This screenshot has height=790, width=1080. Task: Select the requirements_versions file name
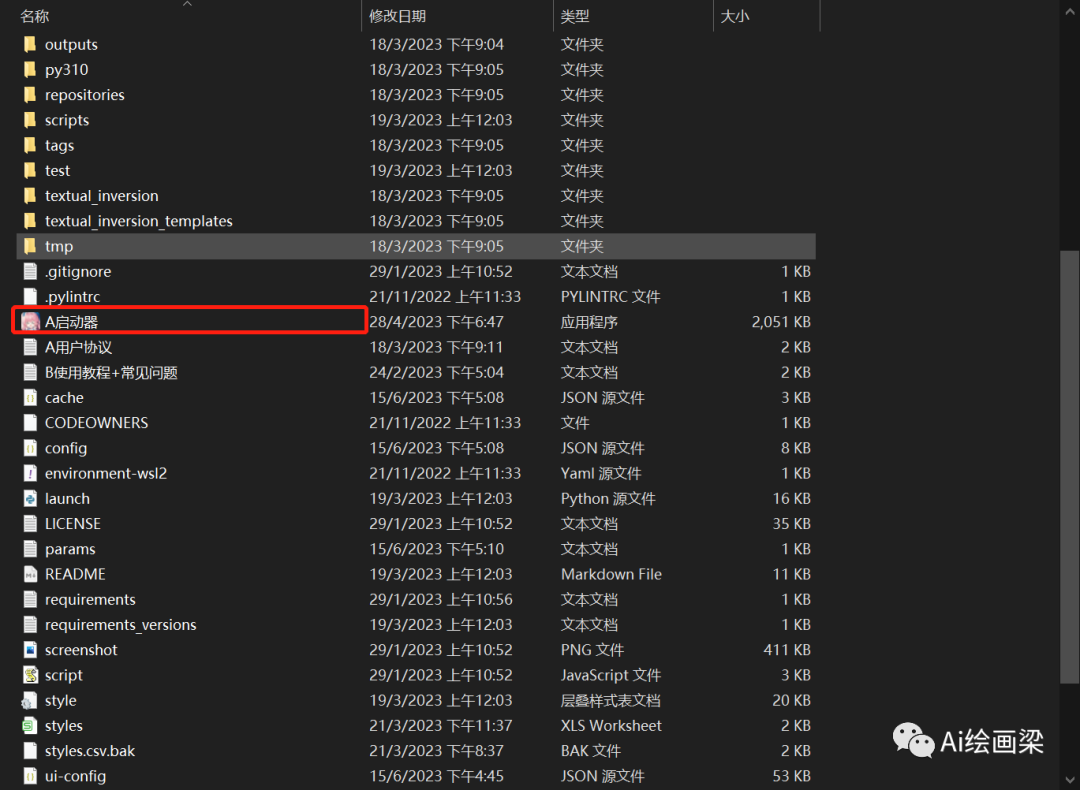click(x=121, y=625)
